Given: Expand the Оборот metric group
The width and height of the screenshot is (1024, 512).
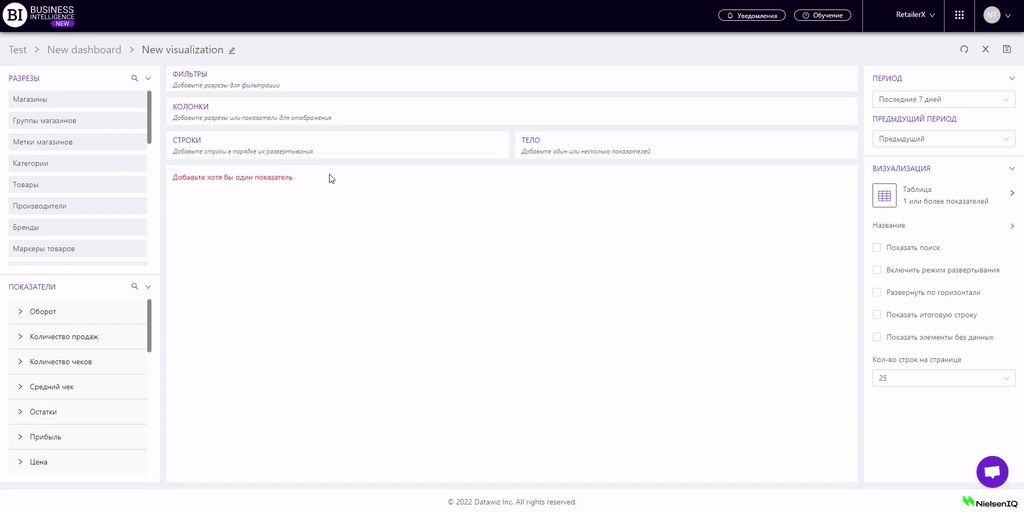Looking at the screenshot, I should coord(21,312).
